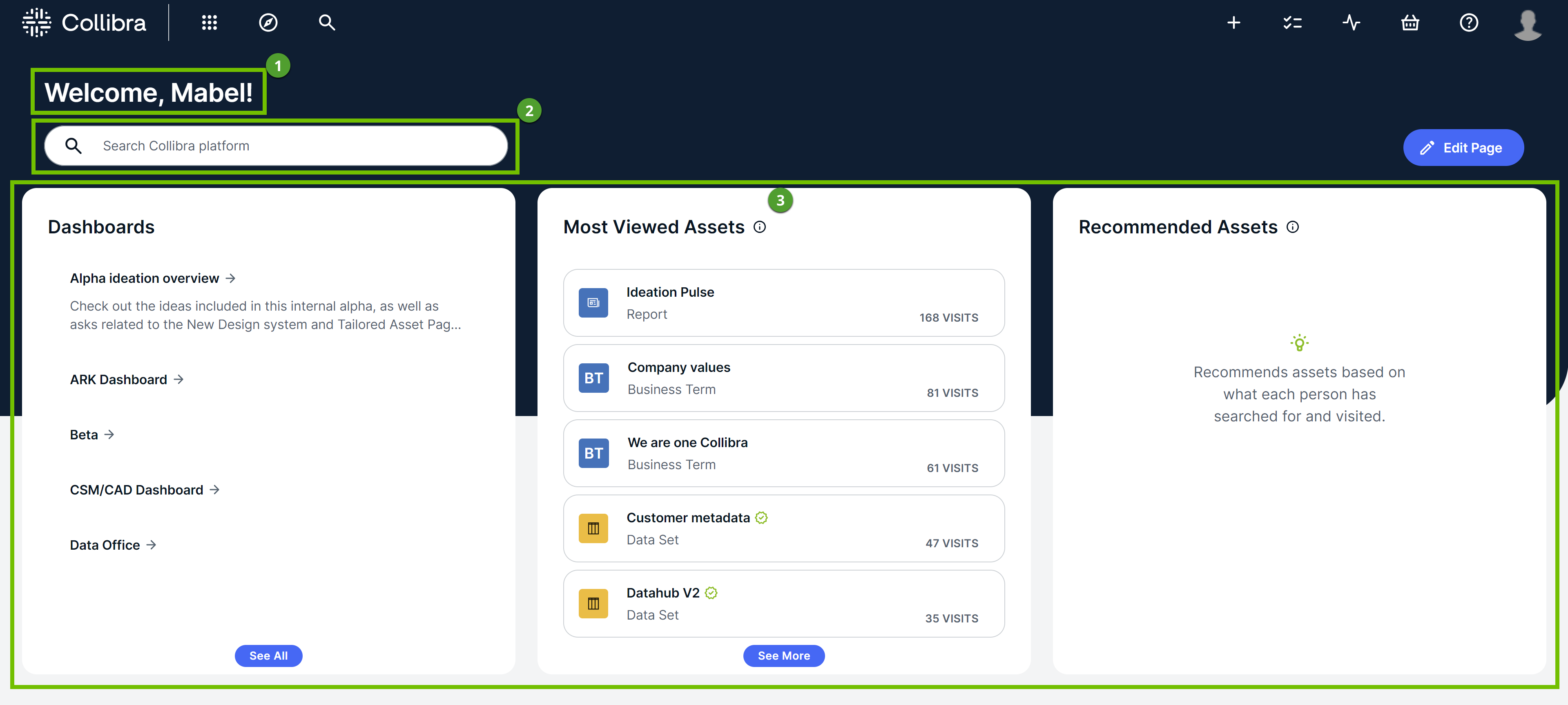Viewport: 1568px width, 705px height.
Task: Click the certified badge next to Customer metadata
Action: [761, 517]
